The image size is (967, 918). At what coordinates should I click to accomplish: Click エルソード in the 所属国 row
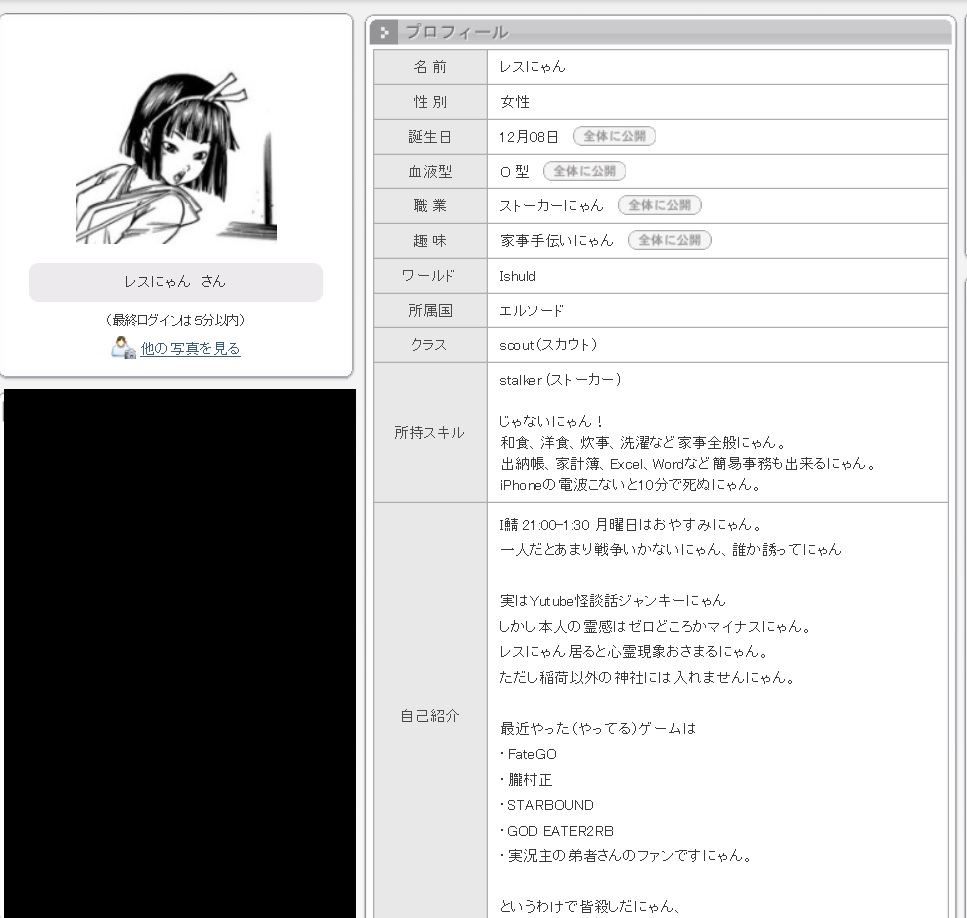pos(531,311)
